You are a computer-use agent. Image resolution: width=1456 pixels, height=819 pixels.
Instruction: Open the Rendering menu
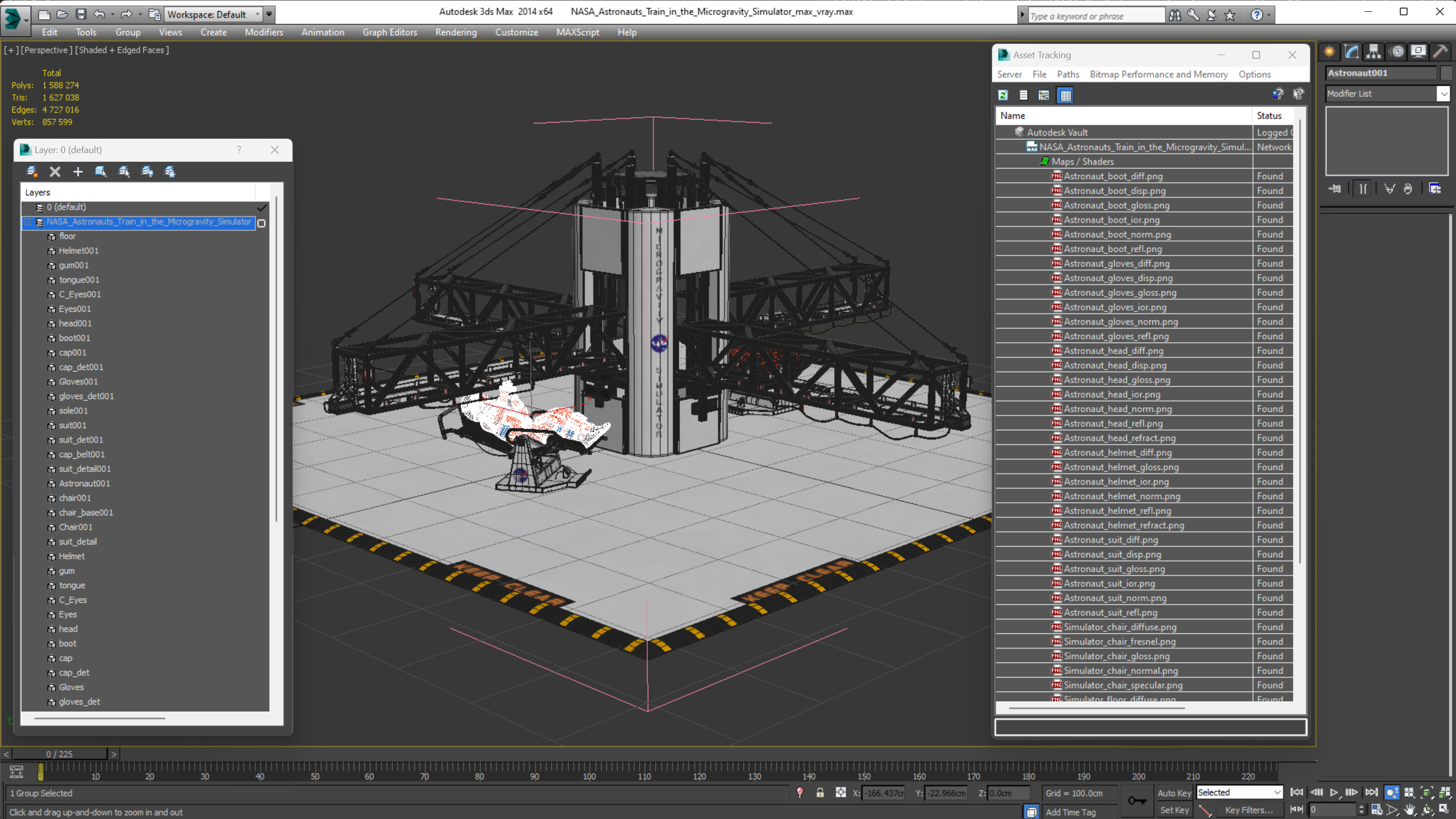point(456,32)
